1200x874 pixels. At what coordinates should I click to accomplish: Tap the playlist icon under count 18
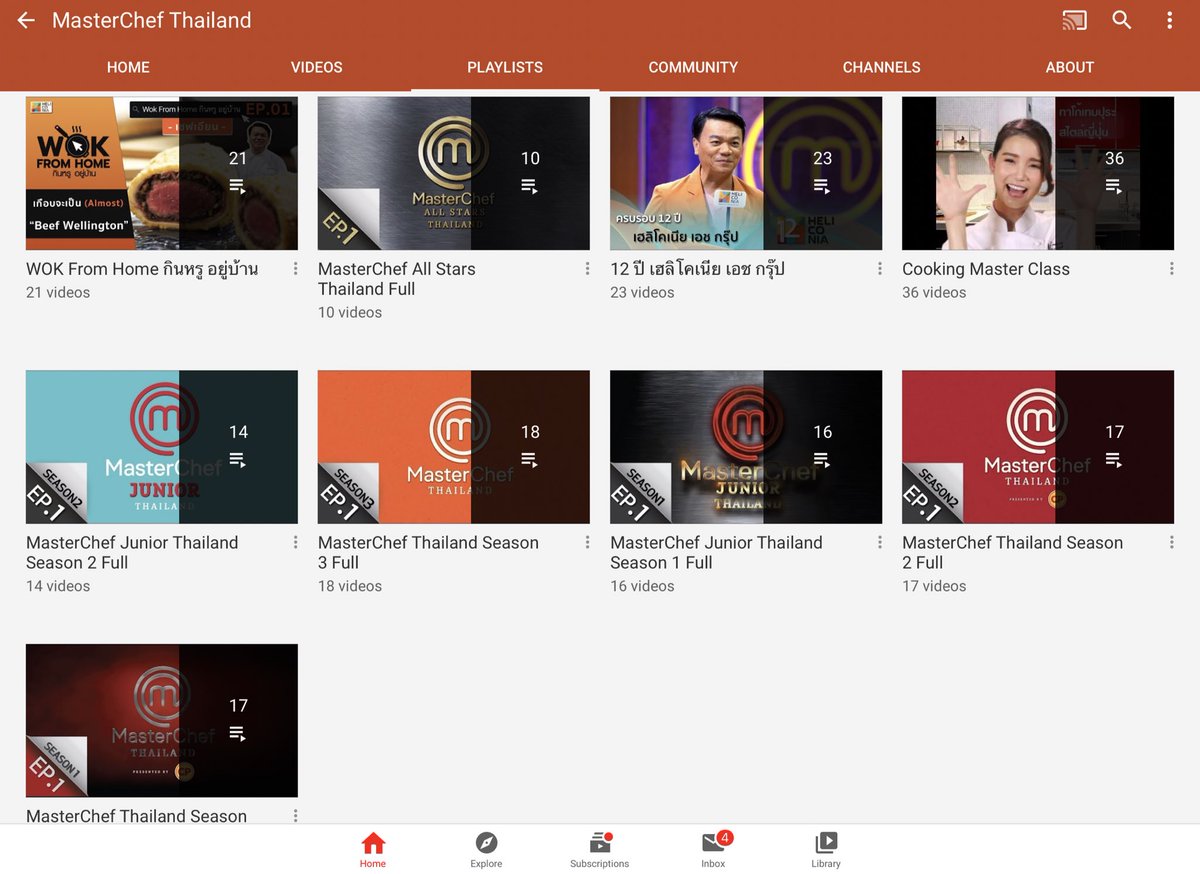tap(530, 460)
